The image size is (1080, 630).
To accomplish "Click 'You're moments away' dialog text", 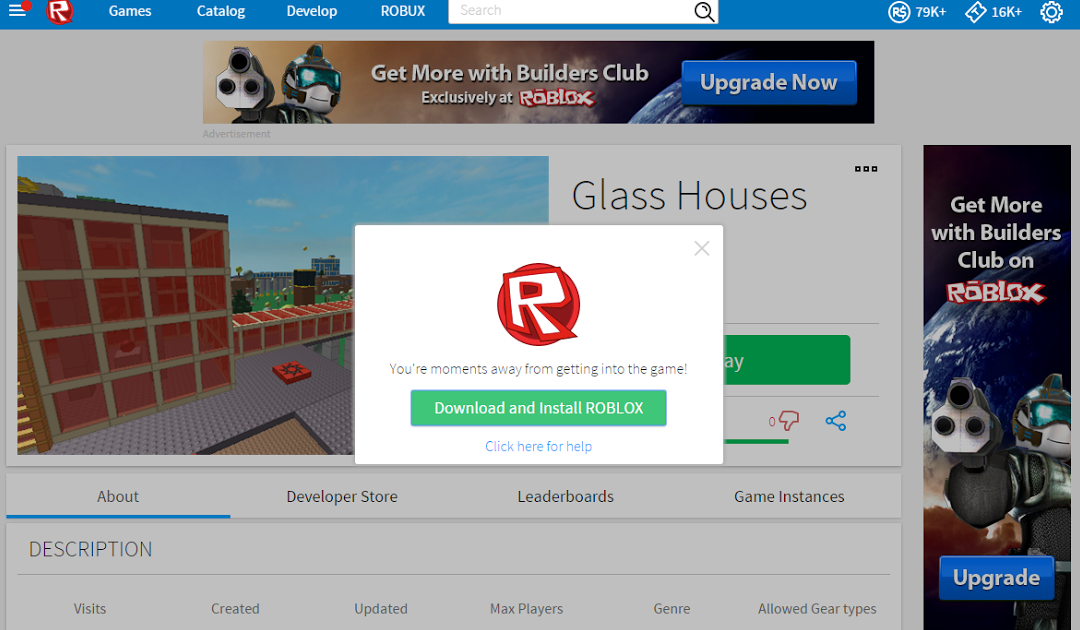I will point(538,369).
